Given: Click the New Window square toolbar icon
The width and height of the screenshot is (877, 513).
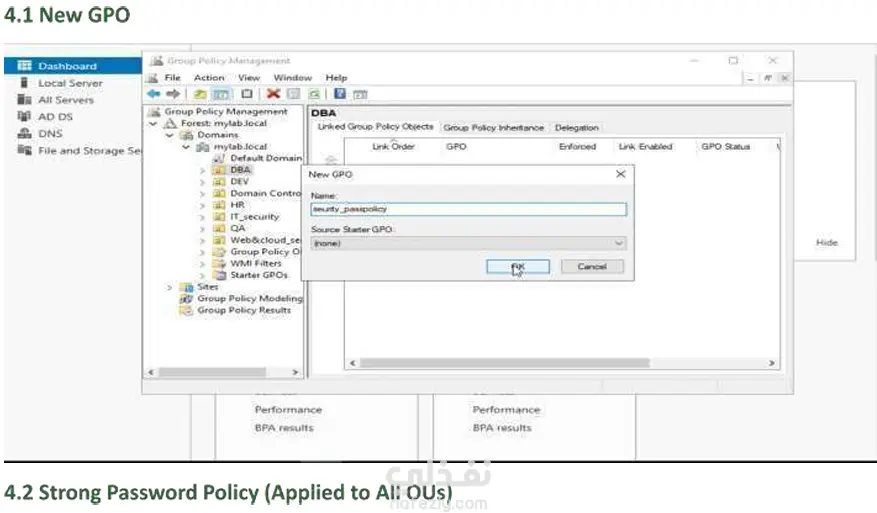Looking at the screenshot, I should click(247, 94).
